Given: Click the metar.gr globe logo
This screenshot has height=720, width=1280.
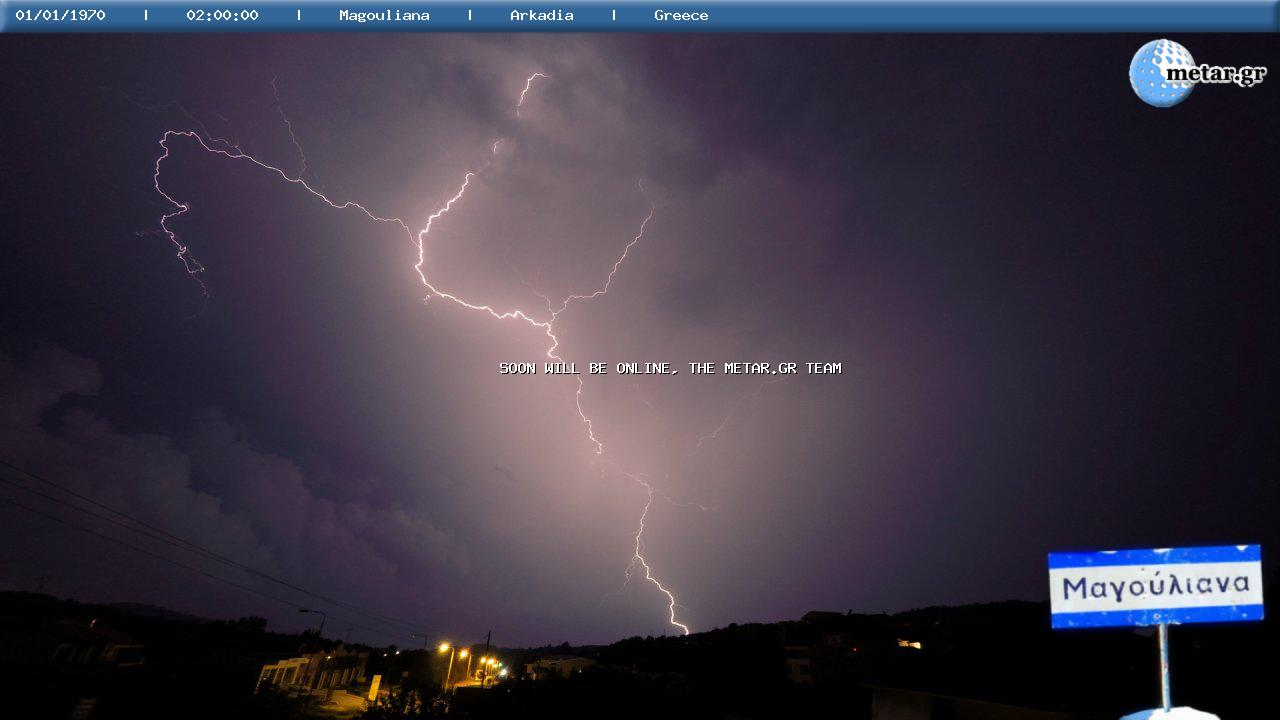Looking at the screenshot, I should (x=1197, y=73).
